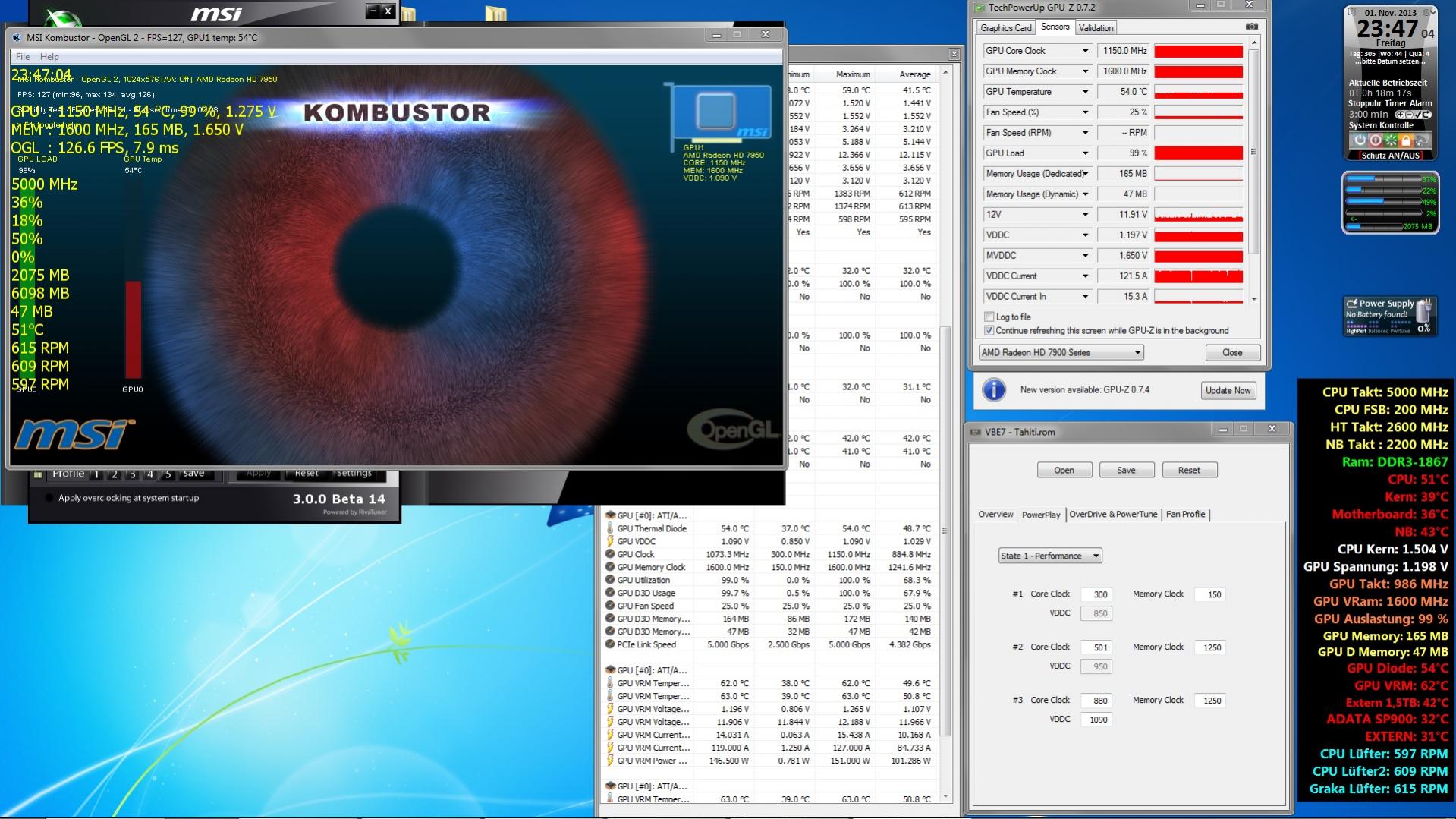Image resolution: width=1456 pixels, height=819 pixels.
Task: Click the Open button in VBE7
Action: [1064, 470]
